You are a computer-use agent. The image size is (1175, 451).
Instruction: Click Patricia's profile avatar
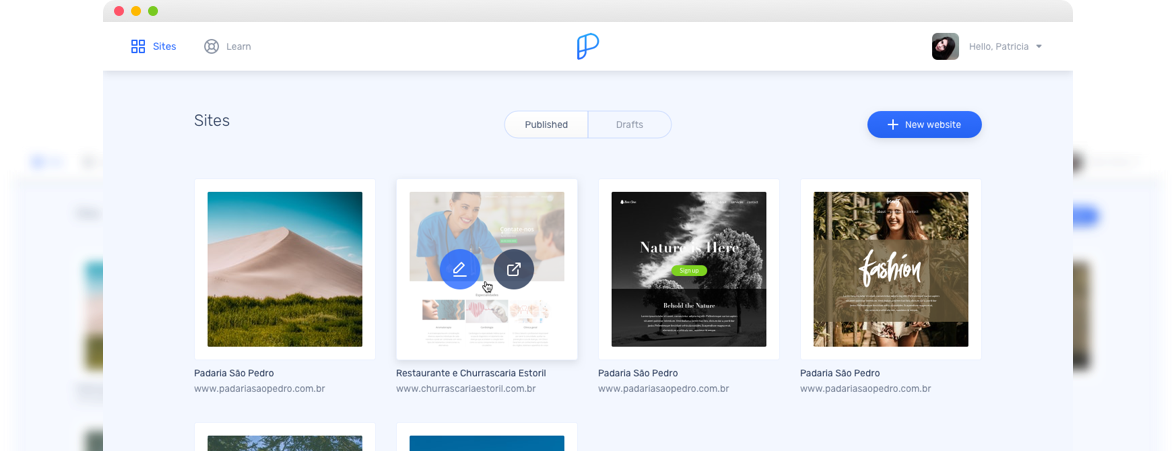tap(945, 46)
